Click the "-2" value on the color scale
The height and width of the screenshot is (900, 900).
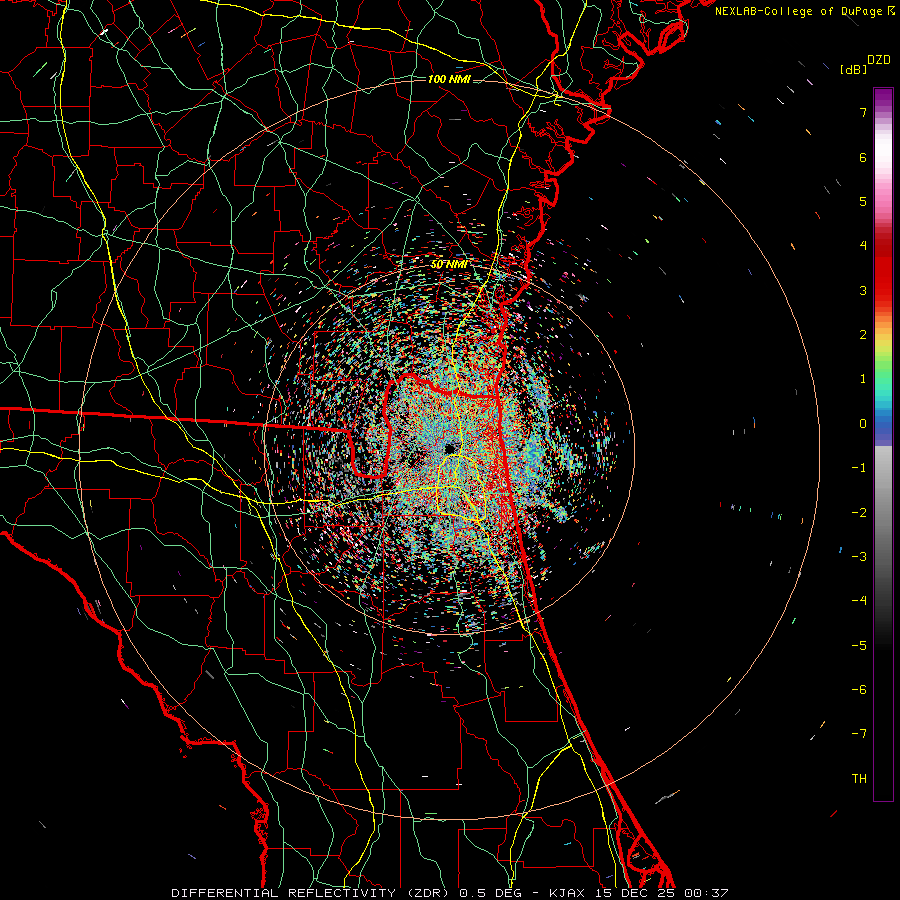[859, 513]
